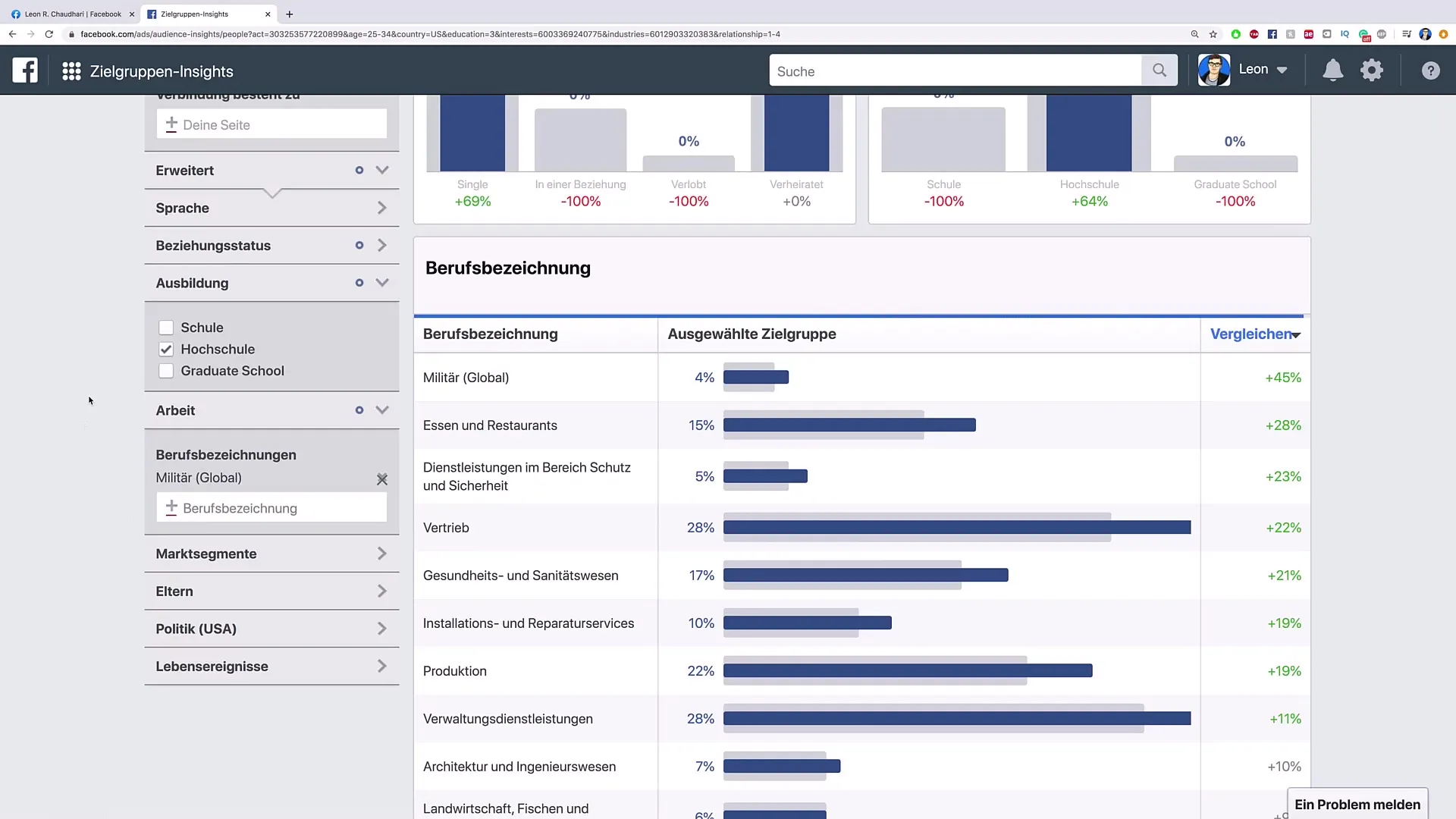Collapse the Ausbildung section
This screenshot has height=819, width=1456.
click(382, 282)
